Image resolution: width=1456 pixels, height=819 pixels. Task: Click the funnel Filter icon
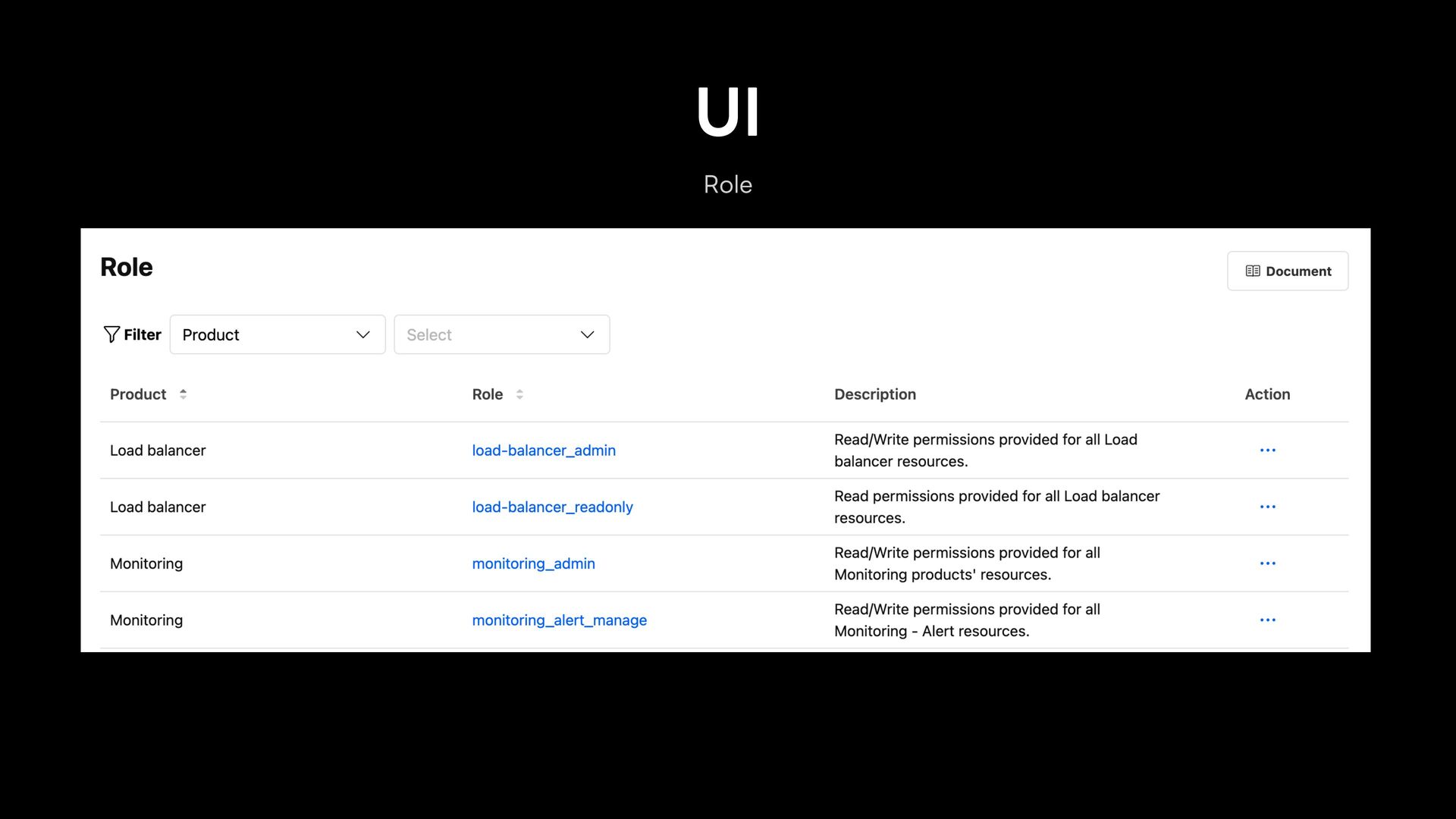pyautogui.click(x=111, y=334)
